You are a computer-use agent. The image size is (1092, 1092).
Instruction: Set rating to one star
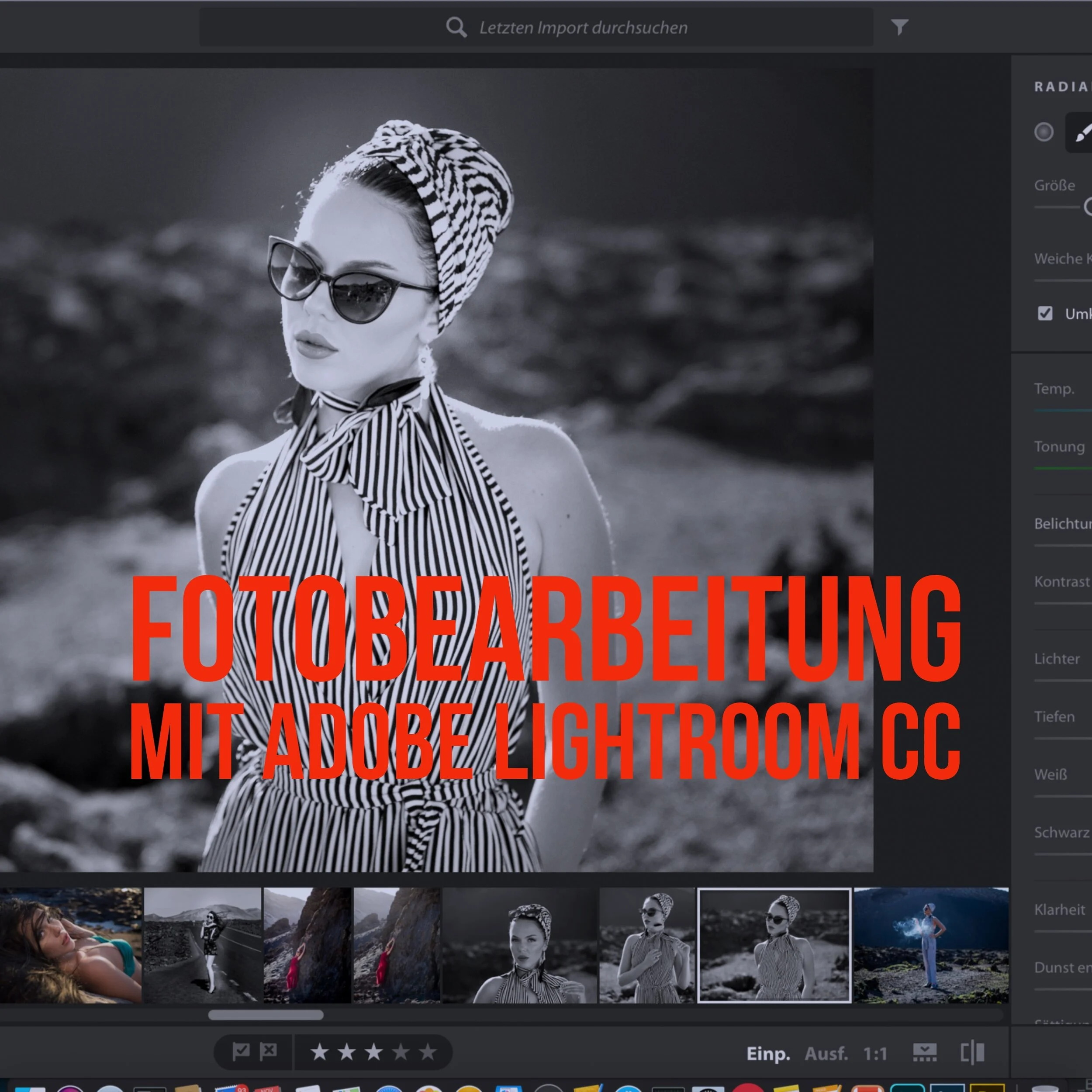(319, 1052)
